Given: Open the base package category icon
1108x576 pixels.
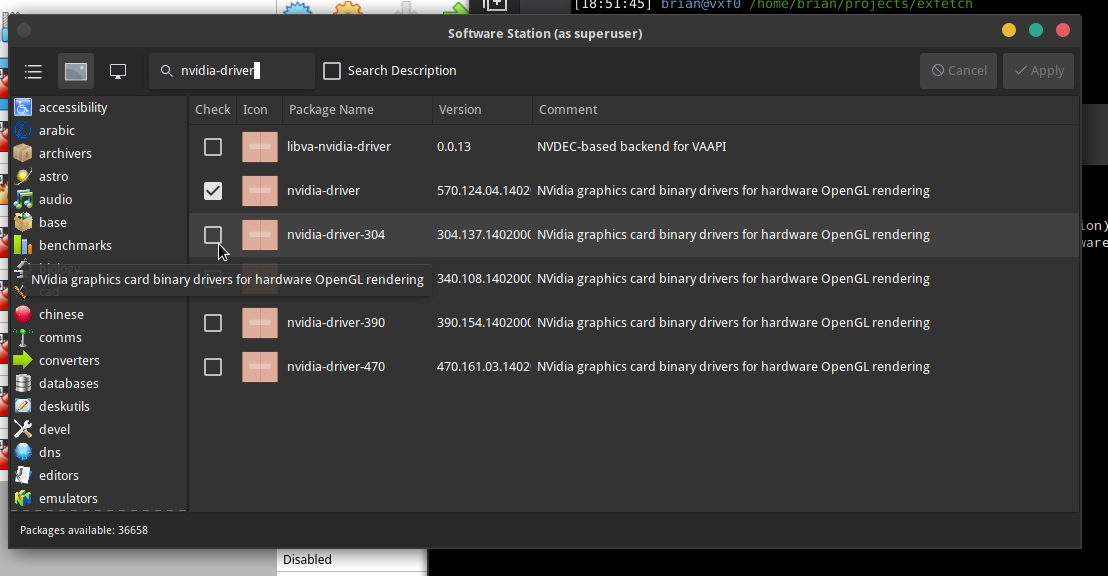Looking at the screenshot, I should point(23,222).
